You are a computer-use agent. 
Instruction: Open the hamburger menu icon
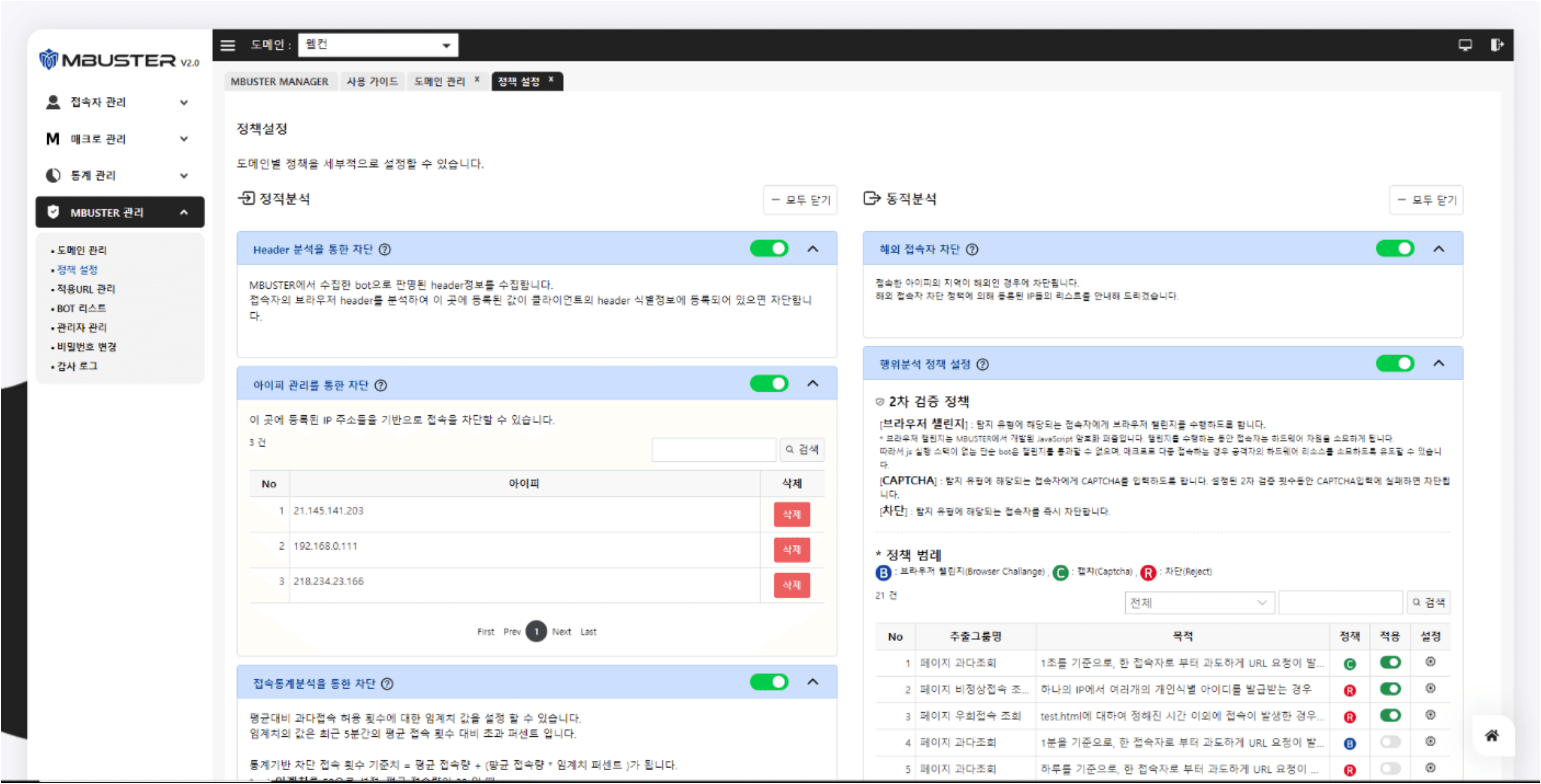click(228, 45)
